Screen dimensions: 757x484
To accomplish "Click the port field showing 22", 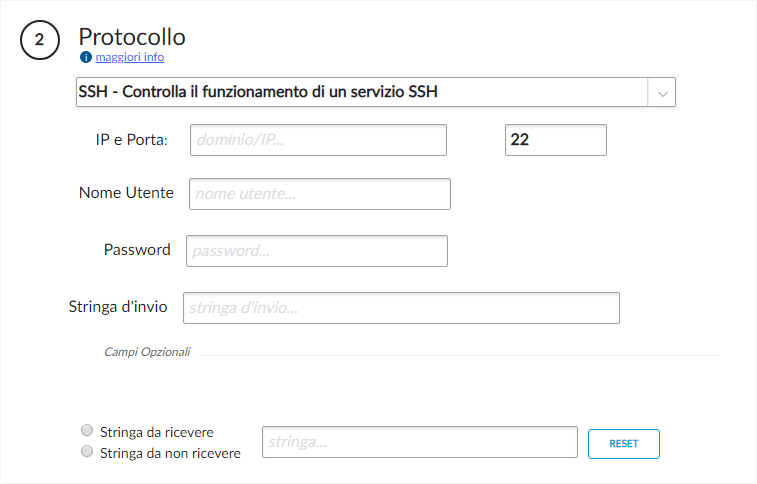I will click(x=555, y=140).
